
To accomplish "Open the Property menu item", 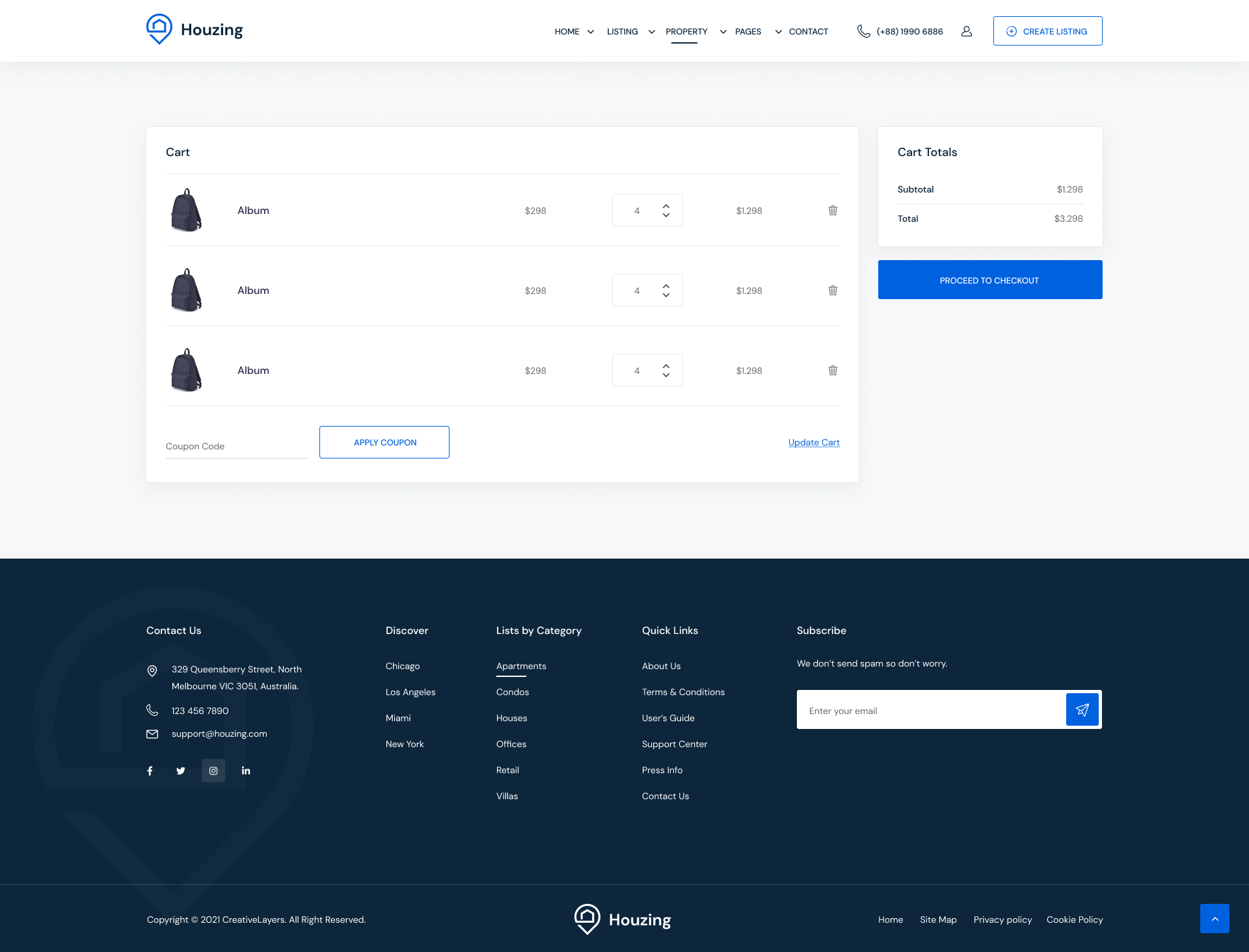I will pos(686,31).
